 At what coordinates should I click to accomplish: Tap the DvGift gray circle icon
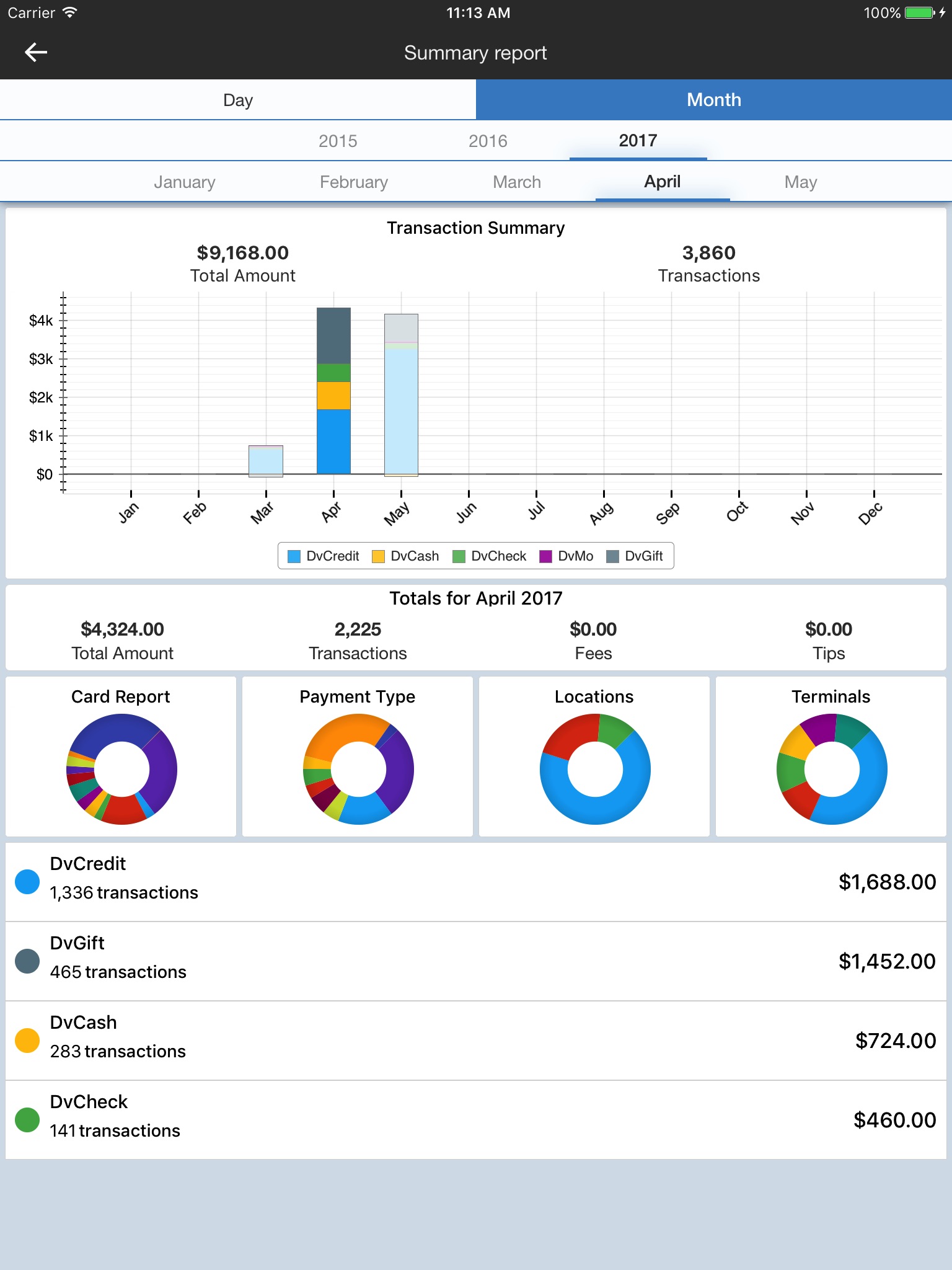click(x=27, y=961)
